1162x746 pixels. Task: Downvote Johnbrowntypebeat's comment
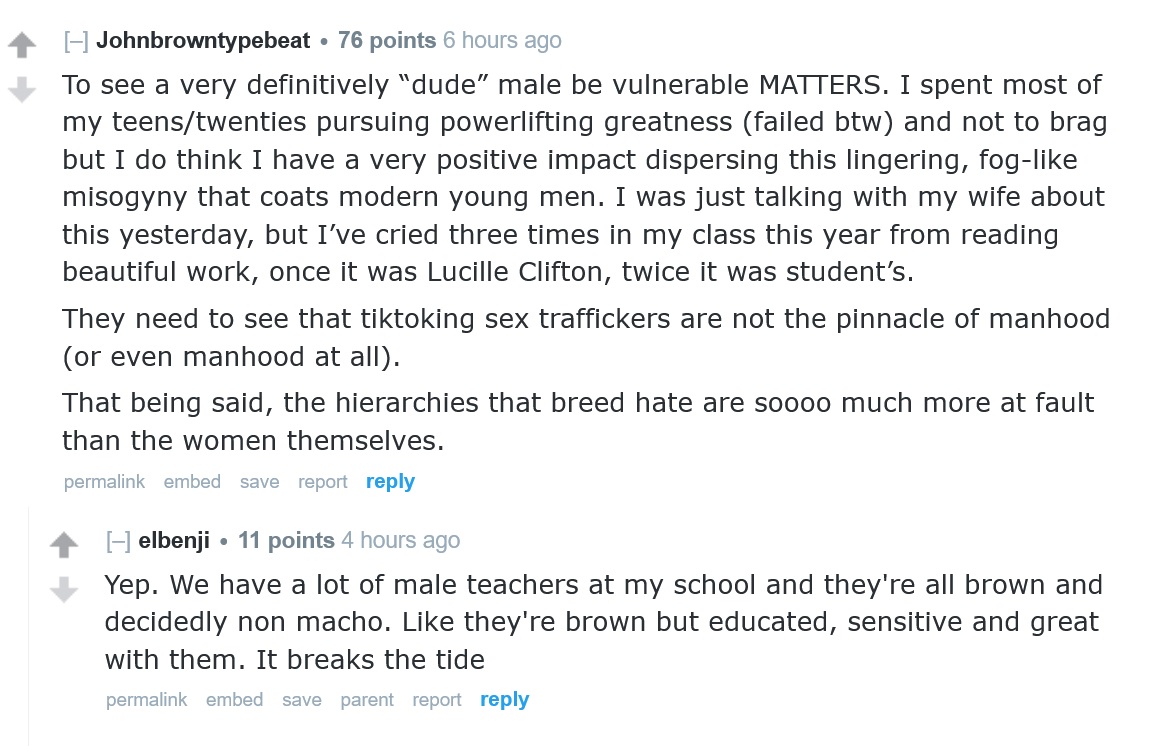(21, 91)
